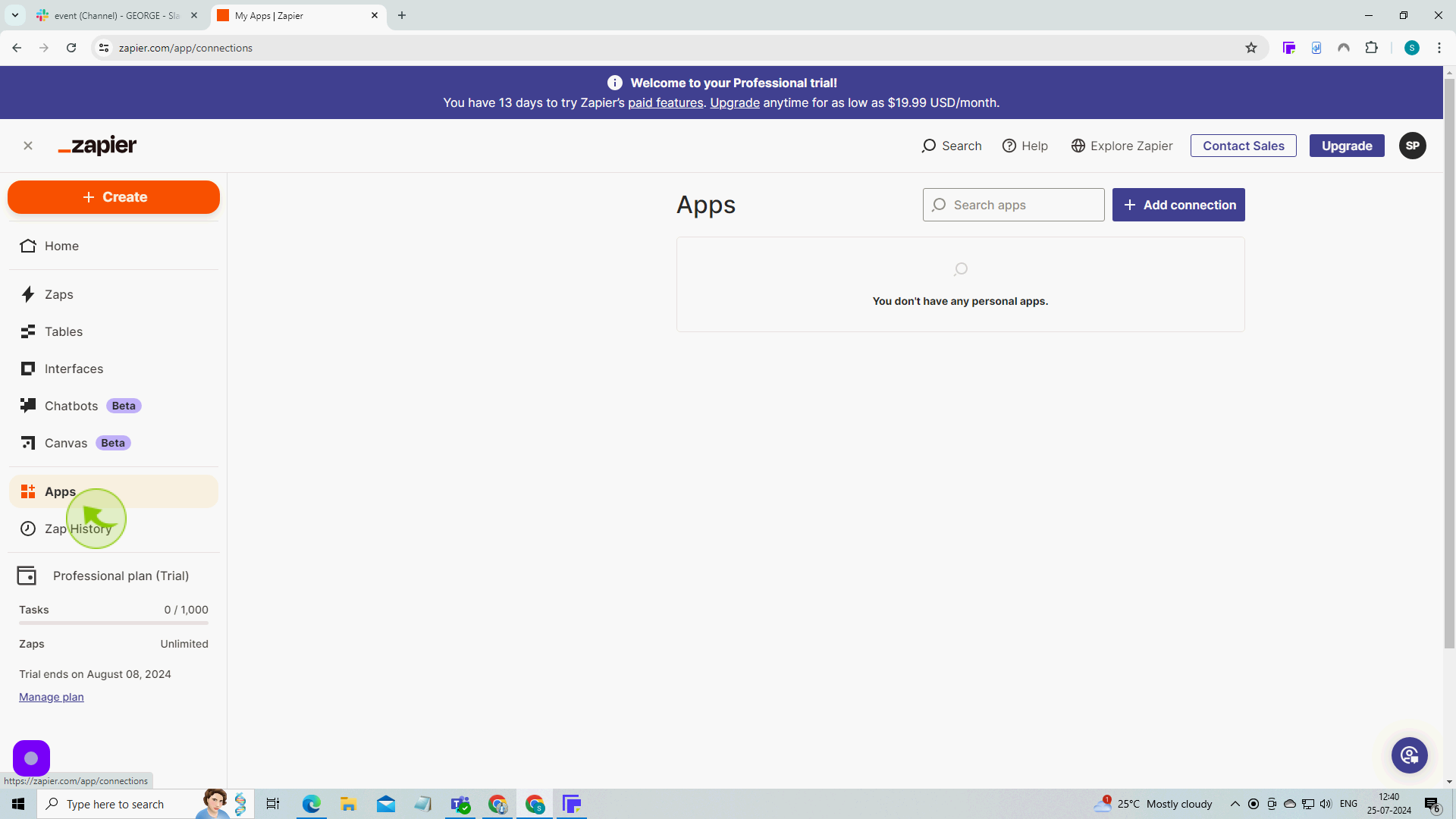Open the Home sidebar item
This screenshot has height=819, width=1456.
[114, 246]
